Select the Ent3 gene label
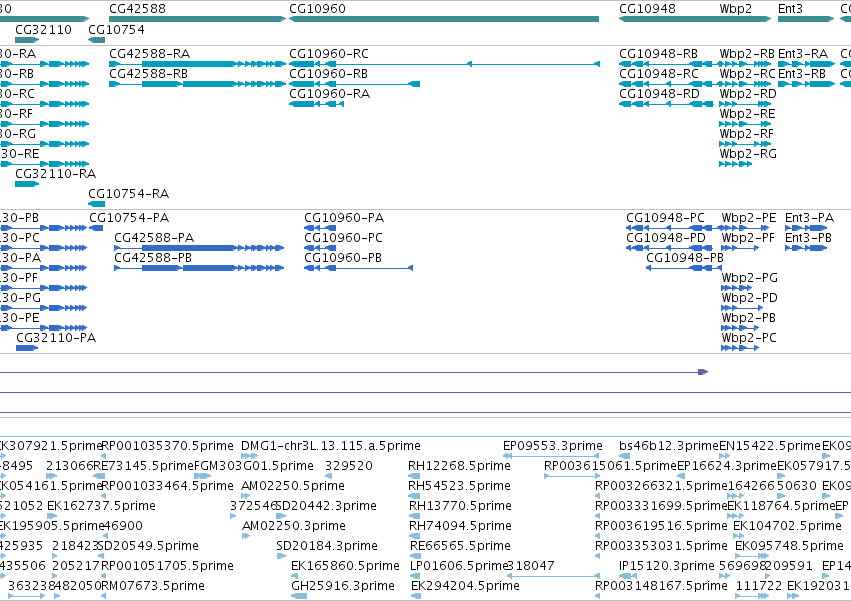The height and width of the screenshot is (601, 851). click(x=790, y=9)
